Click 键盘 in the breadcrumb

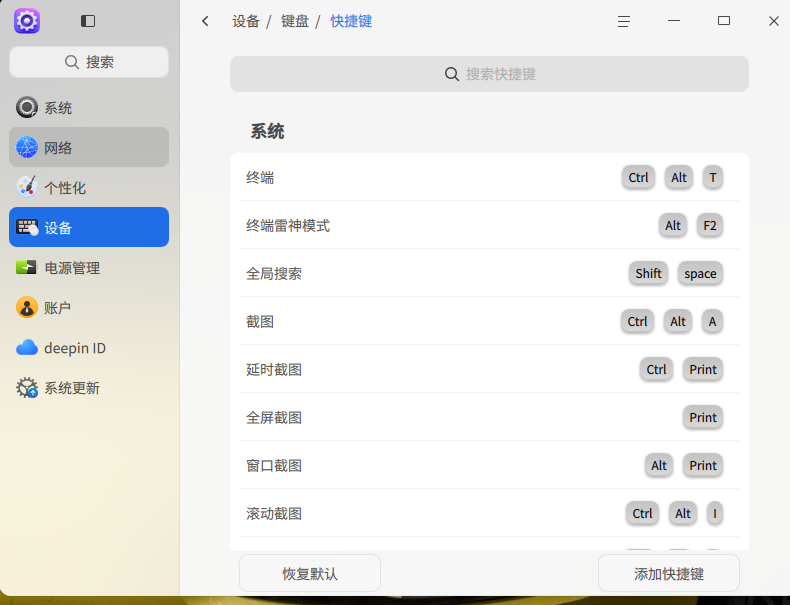pyautogui.click(x=295, y=21)
